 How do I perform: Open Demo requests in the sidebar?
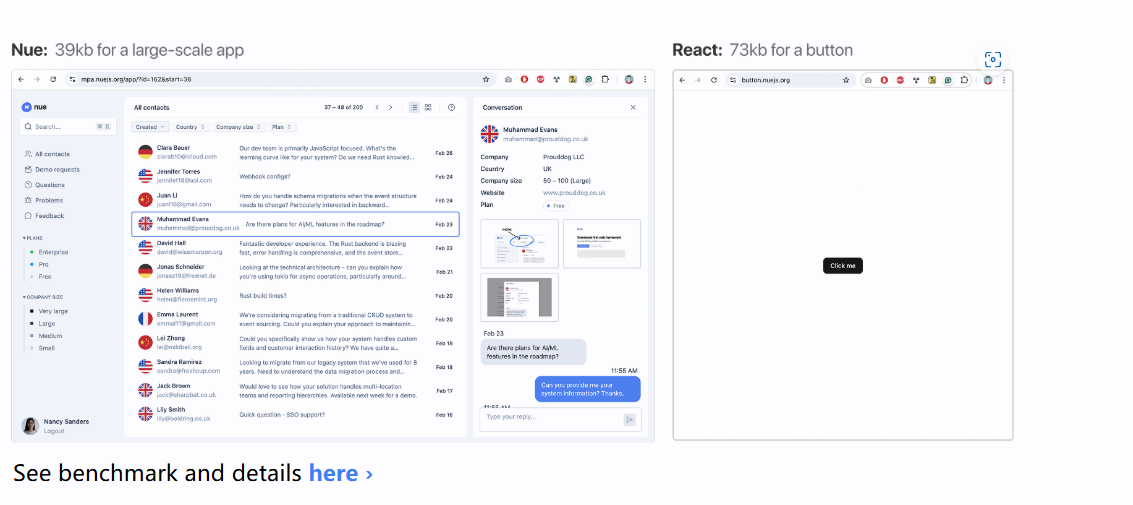(56, 169)
